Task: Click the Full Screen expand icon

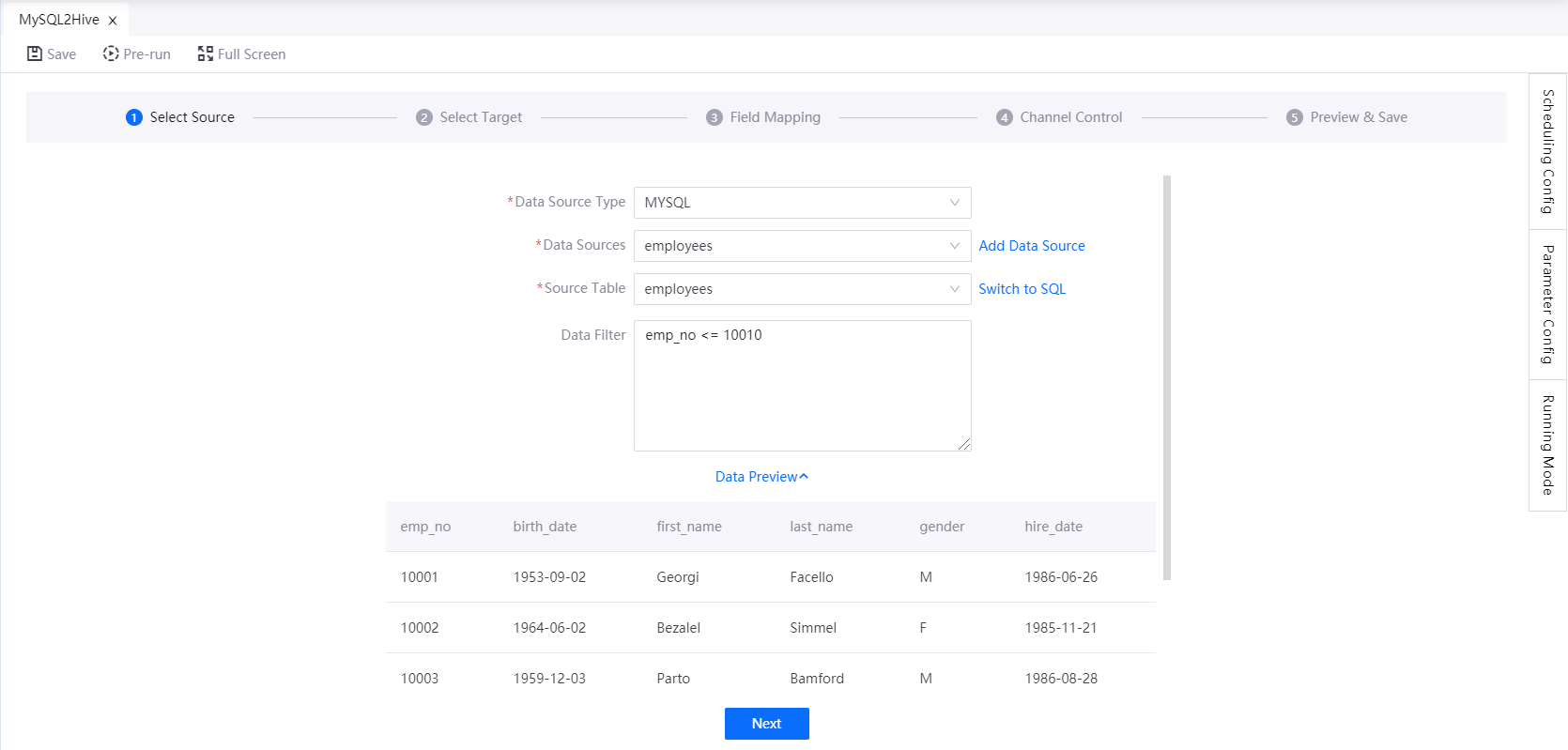Action: click(x=205, y=54)
